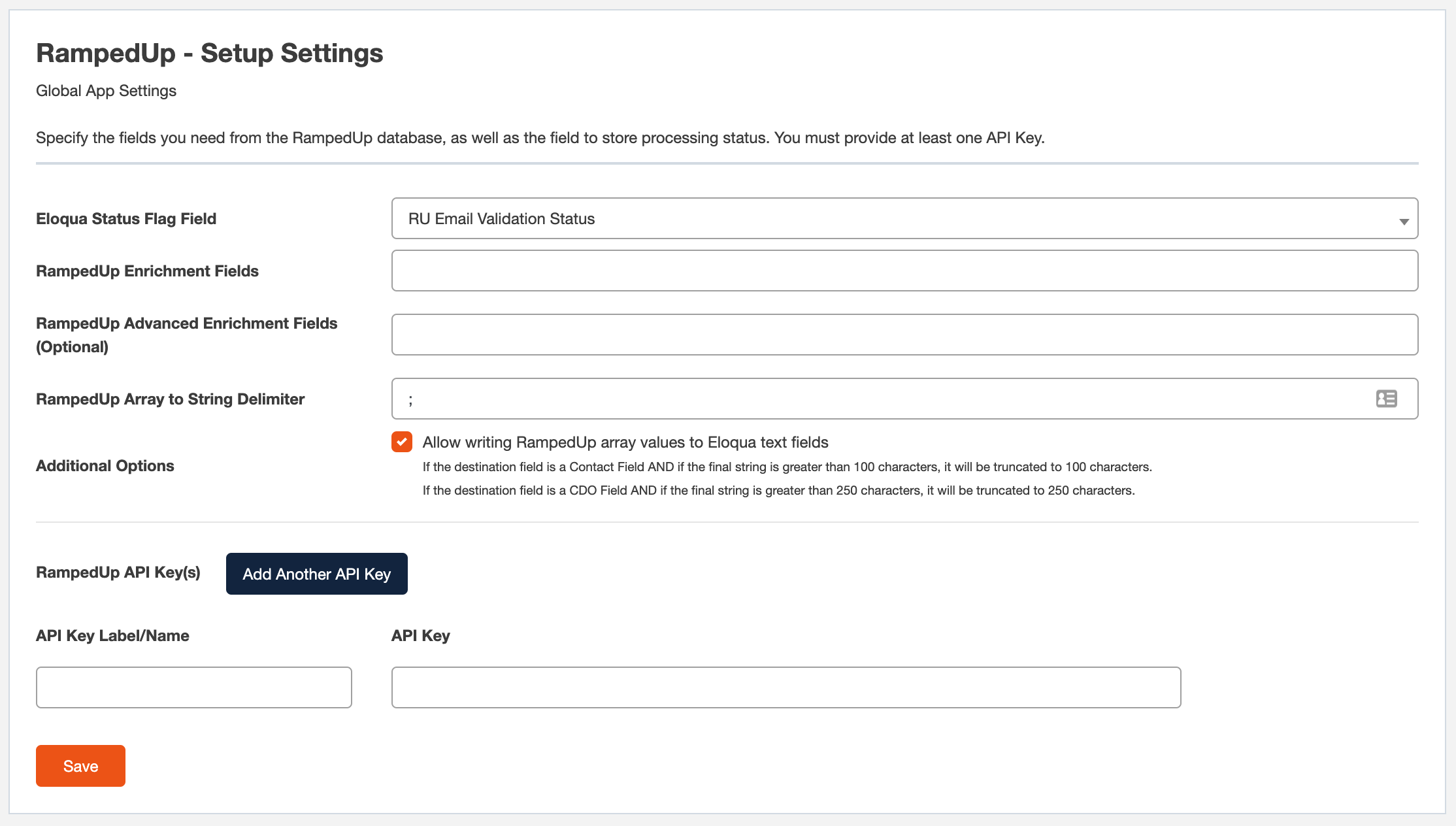The height and width of the screenshot is (826, 1456).
Task: Click the CDO Field 250 characters truncation note
Action: [778, 490]
